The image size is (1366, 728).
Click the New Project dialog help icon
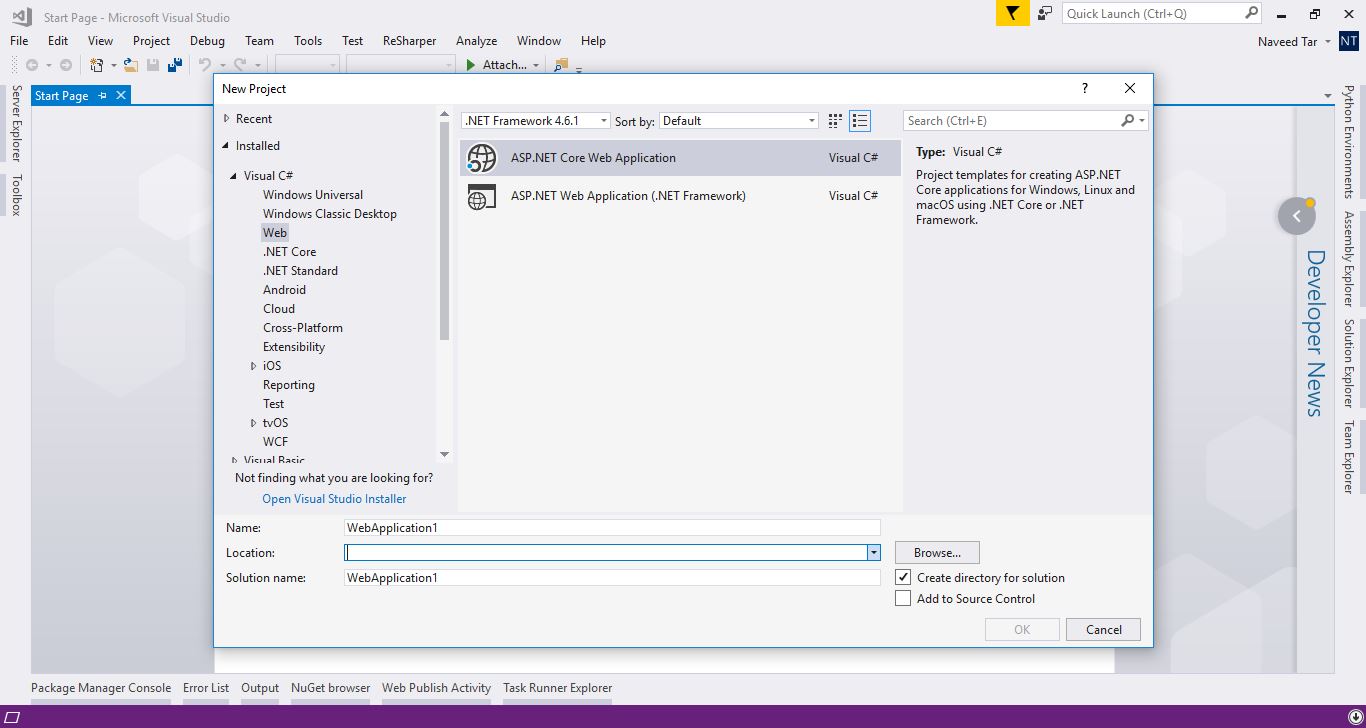tap(1085, 88)
